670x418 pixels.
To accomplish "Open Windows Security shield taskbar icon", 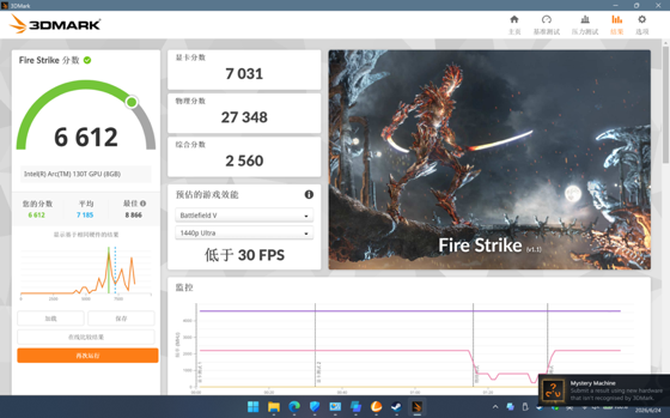I will 314,406.
